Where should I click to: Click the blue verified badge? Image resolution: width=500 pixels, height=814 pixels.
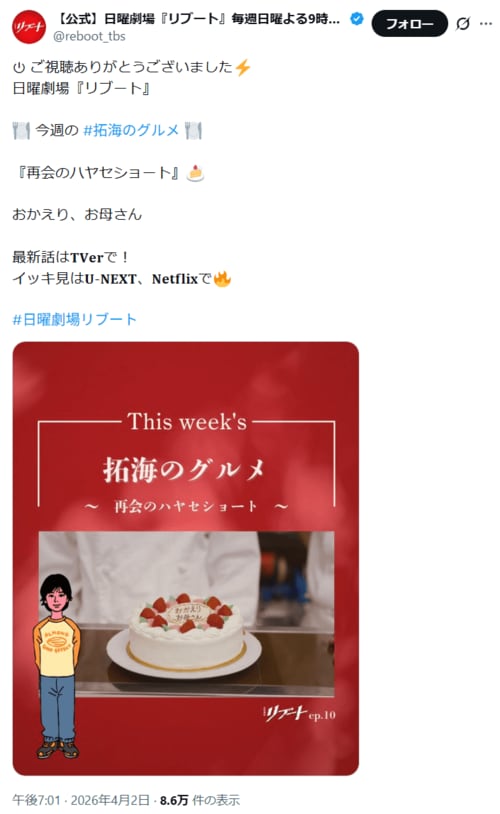(356, 19)
